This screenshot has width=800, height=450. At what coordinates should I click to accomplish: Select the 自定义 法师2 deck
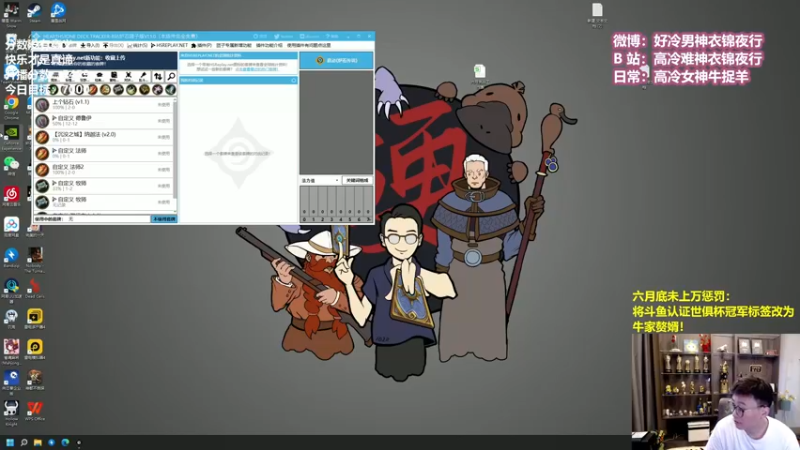coord(104,169)
